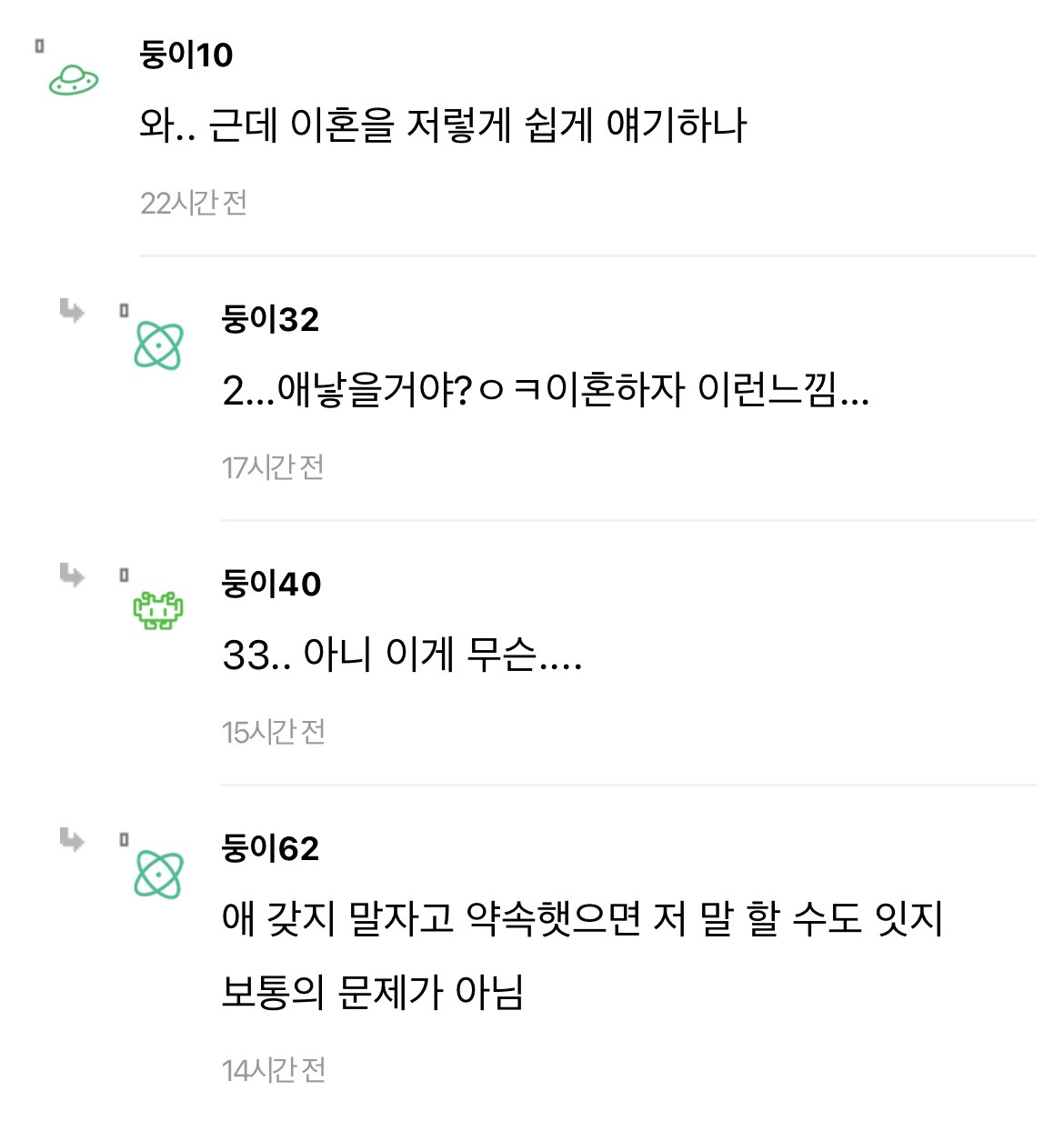Click the atom avatar beside 둥이62
The image size is (1064, 1121).
[159, 875]
